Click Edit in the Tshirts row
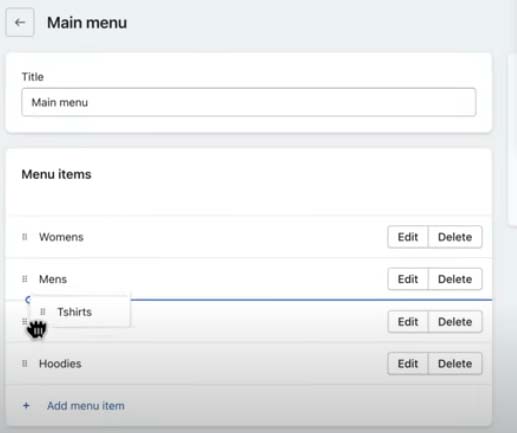The width and height of the screenshot is (517, 433). click(x=408, y=322)
